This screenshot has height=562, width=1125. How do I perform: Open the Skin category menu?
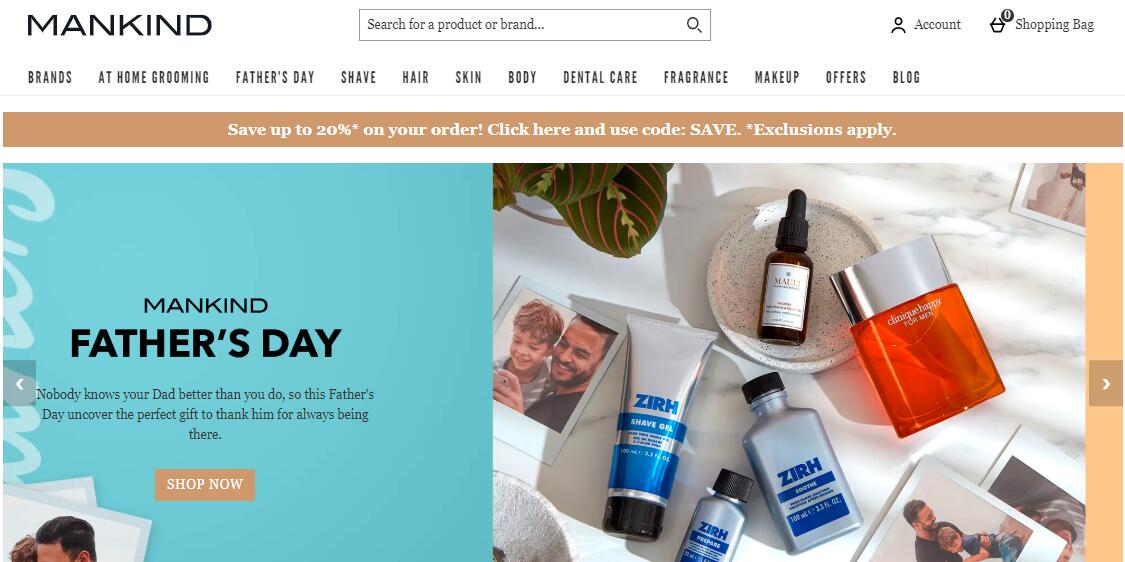(469, 78)
